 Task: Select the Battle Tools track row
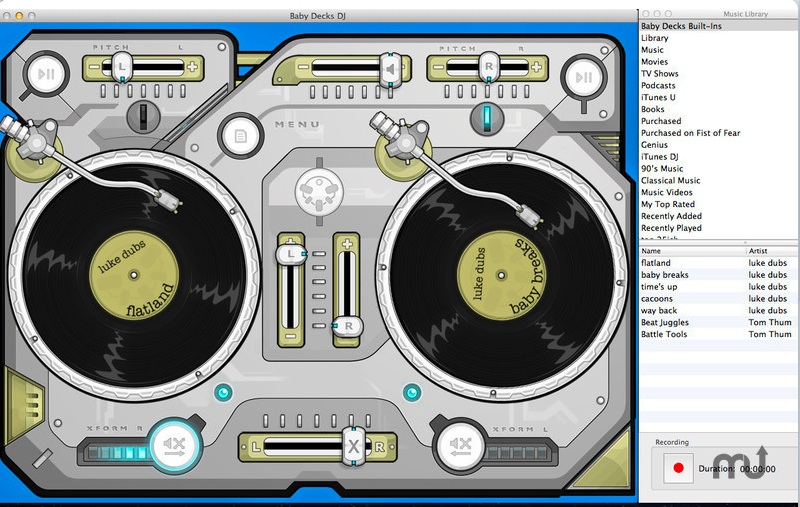click(718, 334)
